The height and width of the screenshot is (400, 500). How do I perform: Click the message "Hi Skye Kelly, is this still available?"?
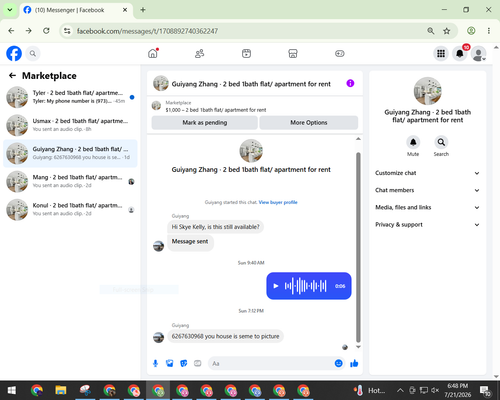coord(215,227)
